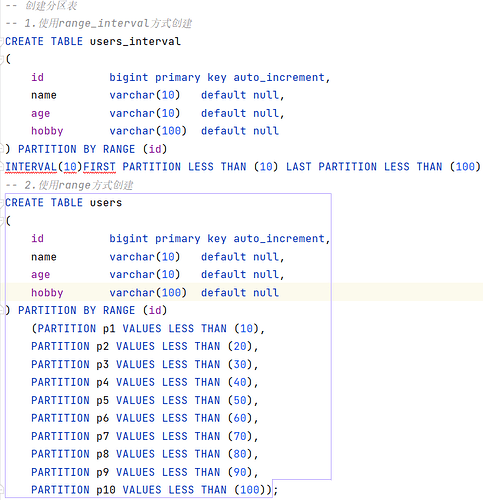
Task: Click the red-underlined INTERVAL keyword
Action: click(x=31, y=167)
